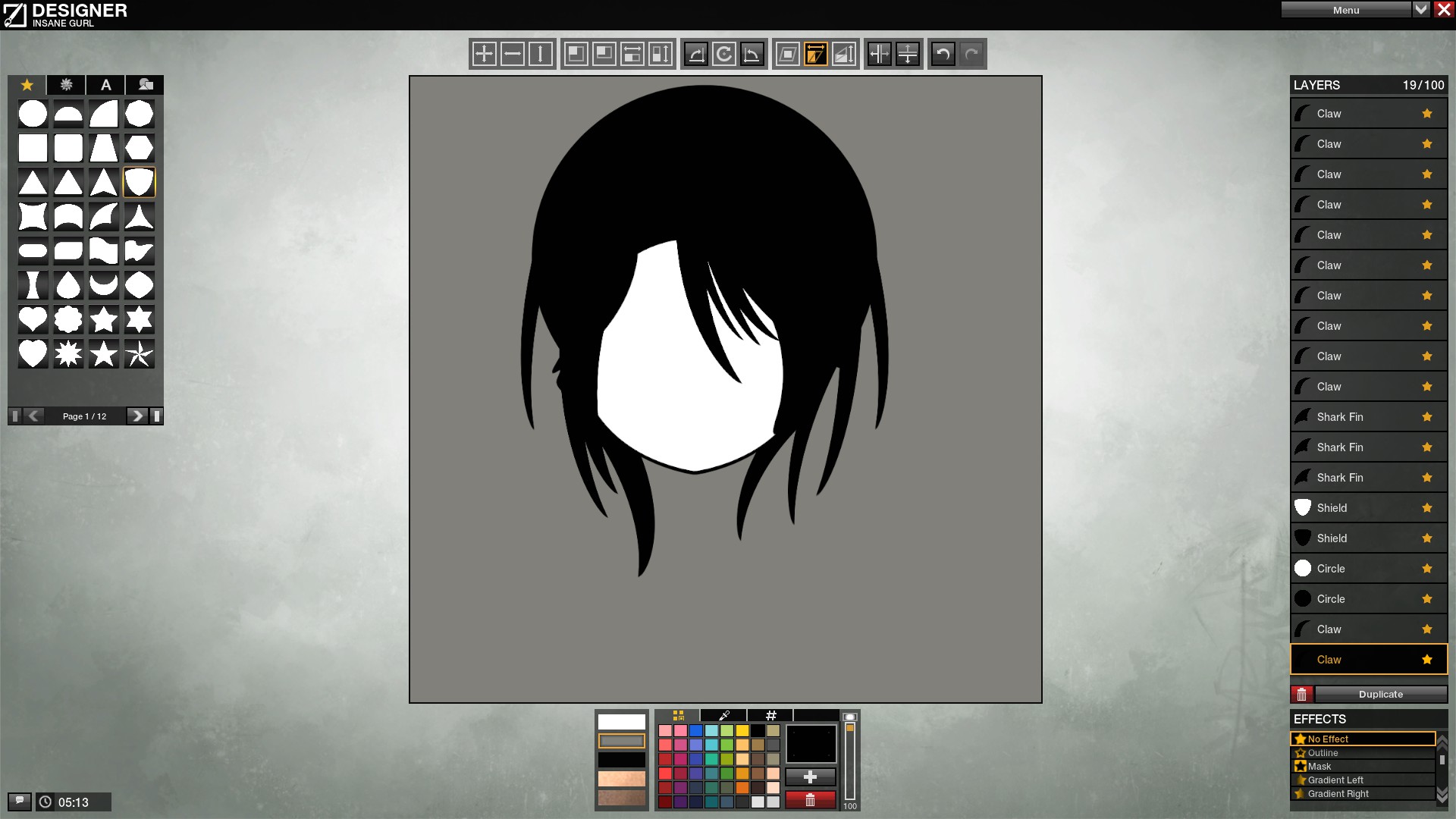Choose the crescent moon shape
Screen dimensions: 1456x819
pyautogui.click(x=104, y=285)
